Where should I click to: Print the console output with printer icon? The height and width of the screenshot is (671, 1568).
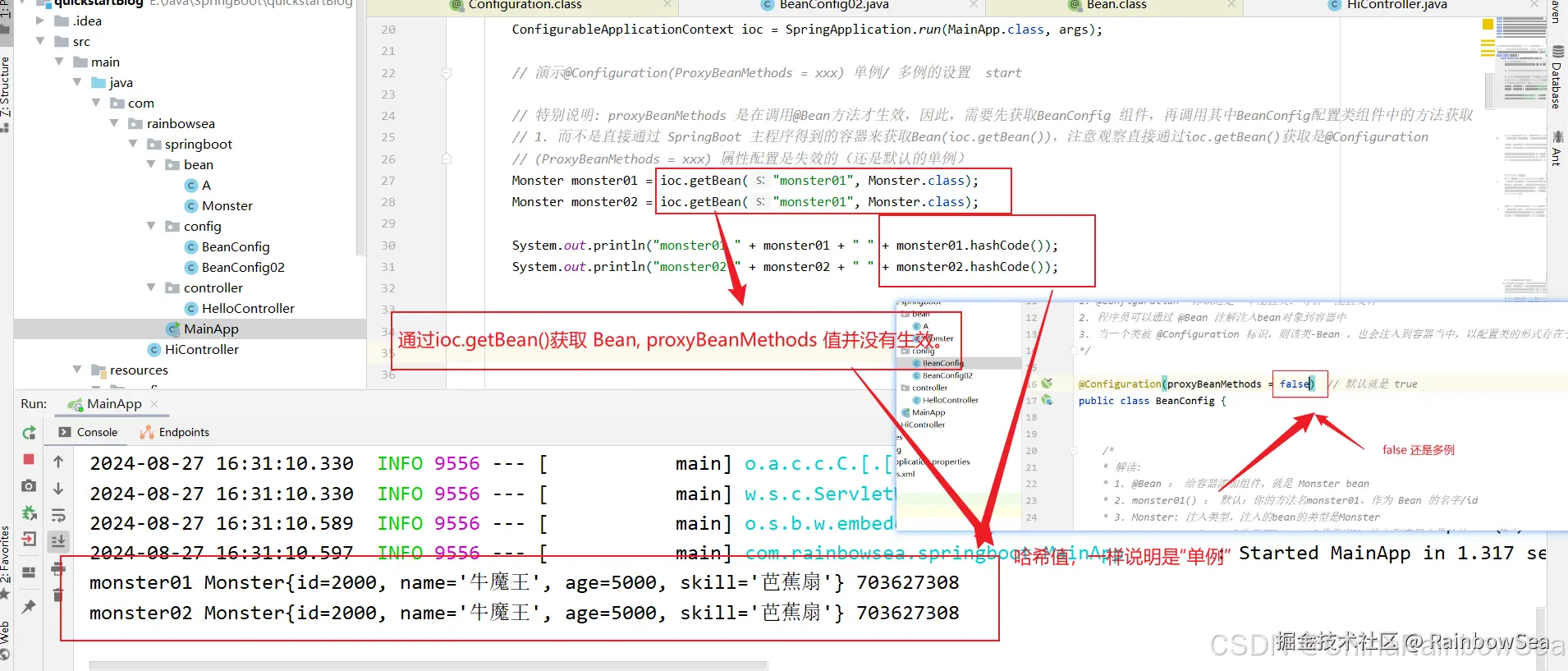click(58, 568)
